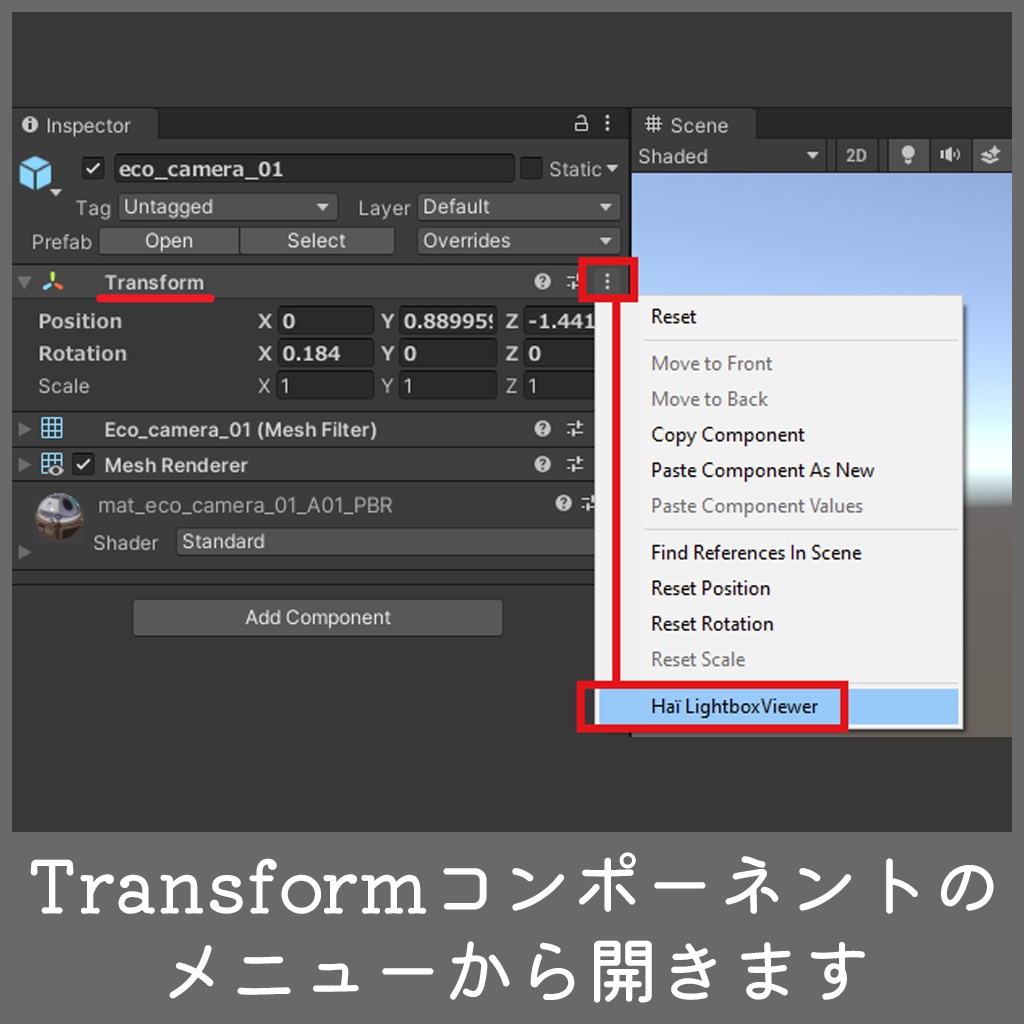
Task: Click Eco_camera_01 (Mesh Filter) header text
Action: (241, 430)
